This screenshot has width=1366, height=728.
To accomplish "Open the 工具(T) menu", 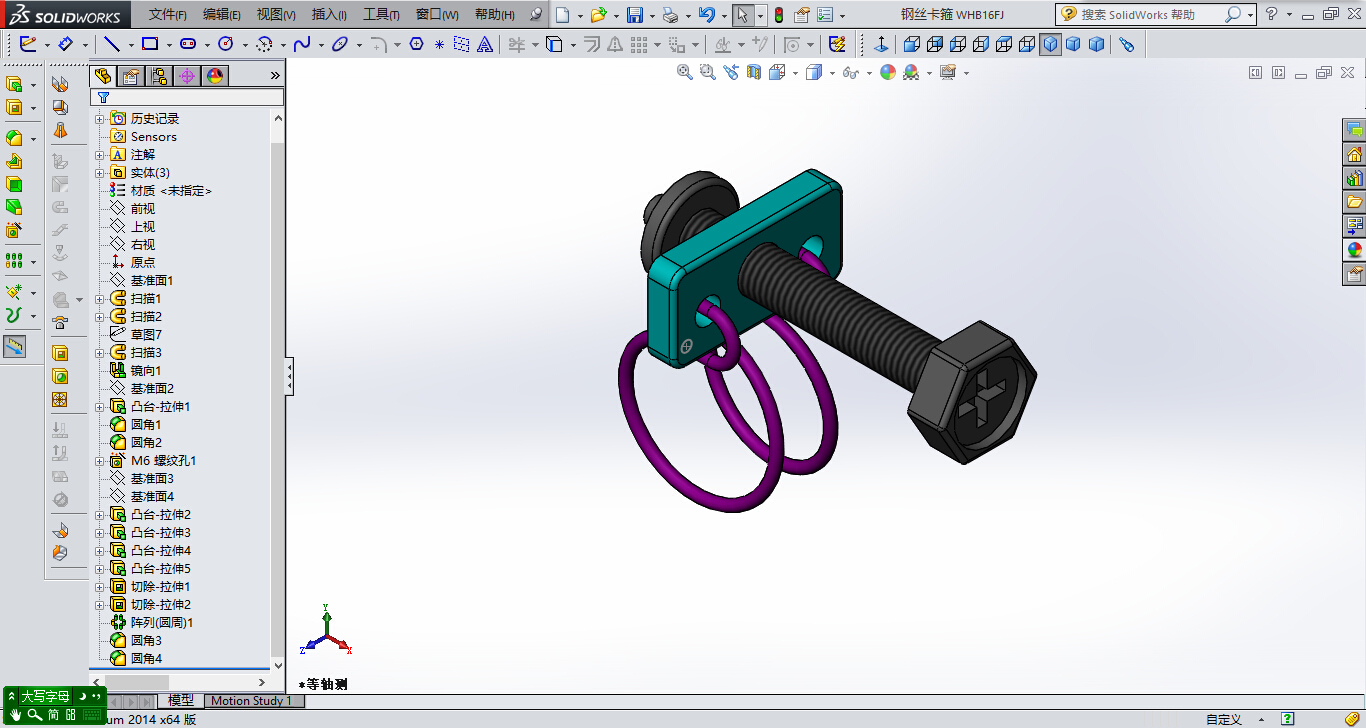I will pos(381,15).
